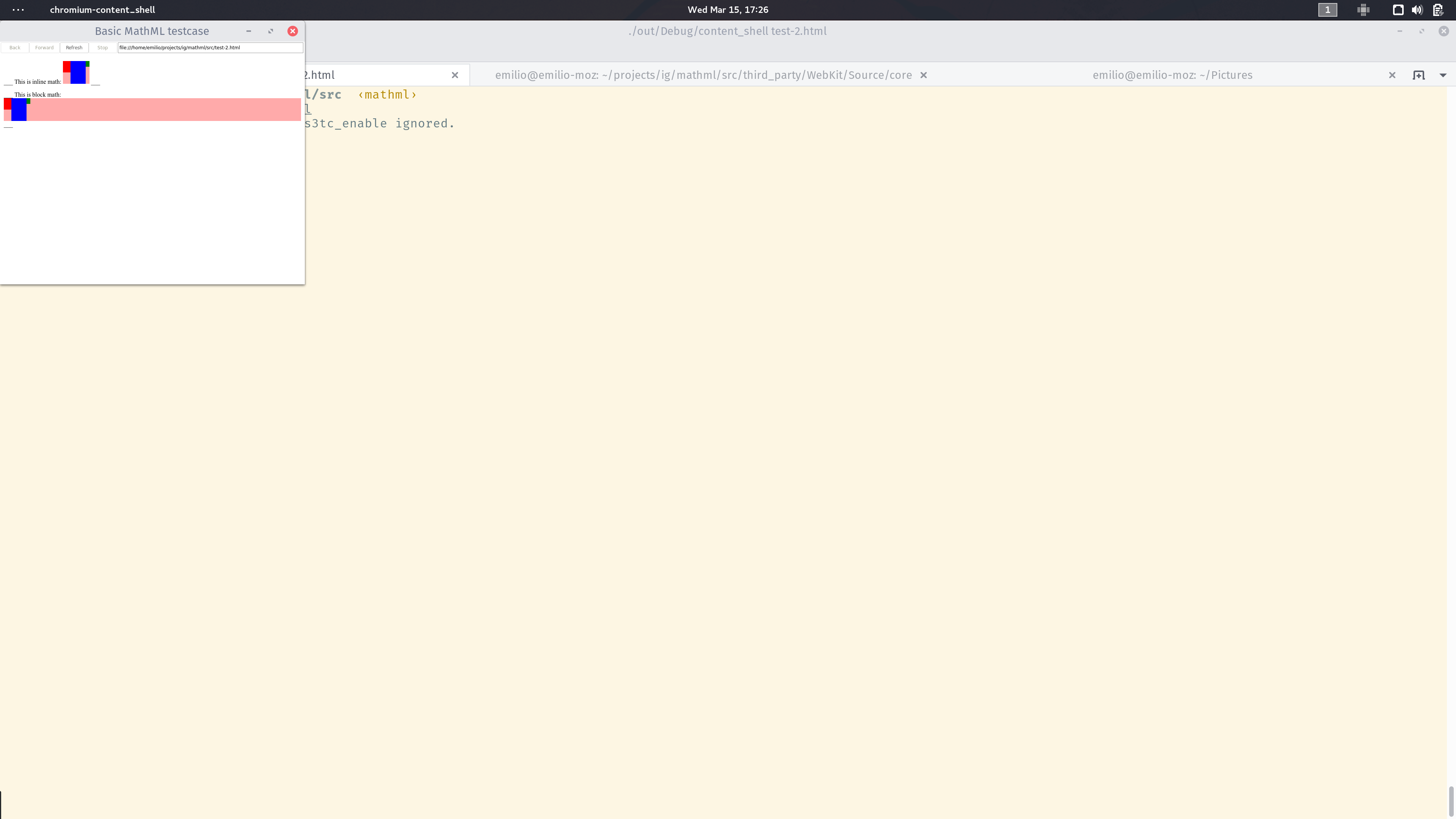Open the terminal tab list dropdown arrow
The width and height of the screenshot is (1456, 819).
1442,75
